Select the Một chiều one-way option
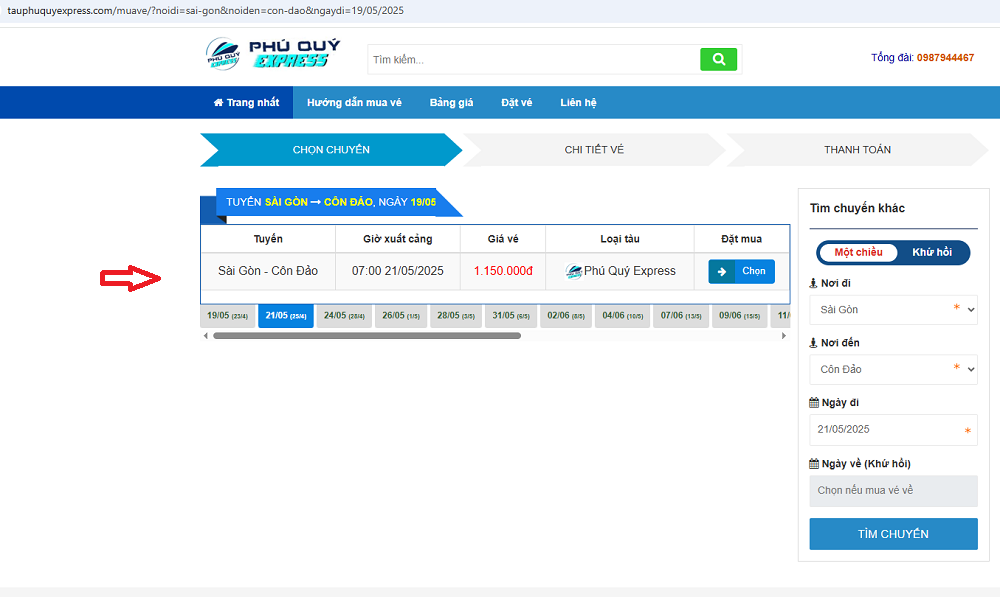1000x597 pixels. (858, 253)
